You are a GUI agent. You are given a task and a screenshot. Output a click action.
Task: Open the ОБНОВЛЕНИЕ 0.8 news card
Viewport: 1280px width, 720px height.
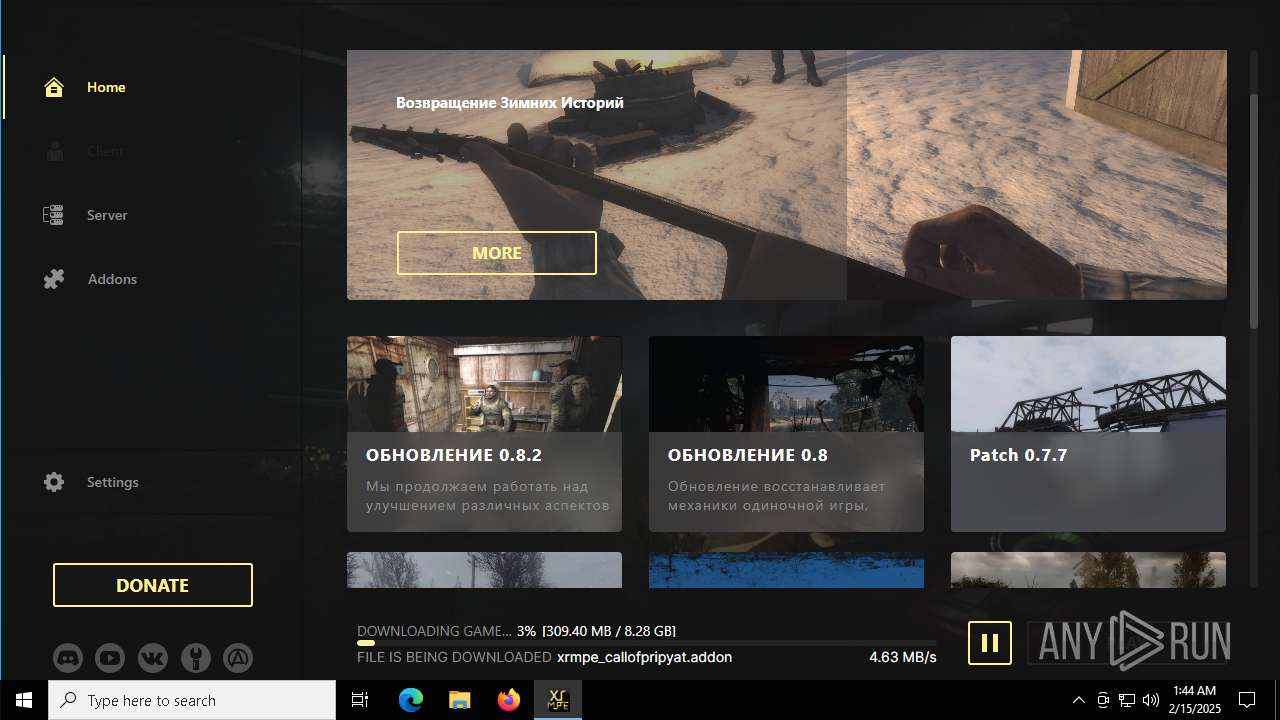786,434
